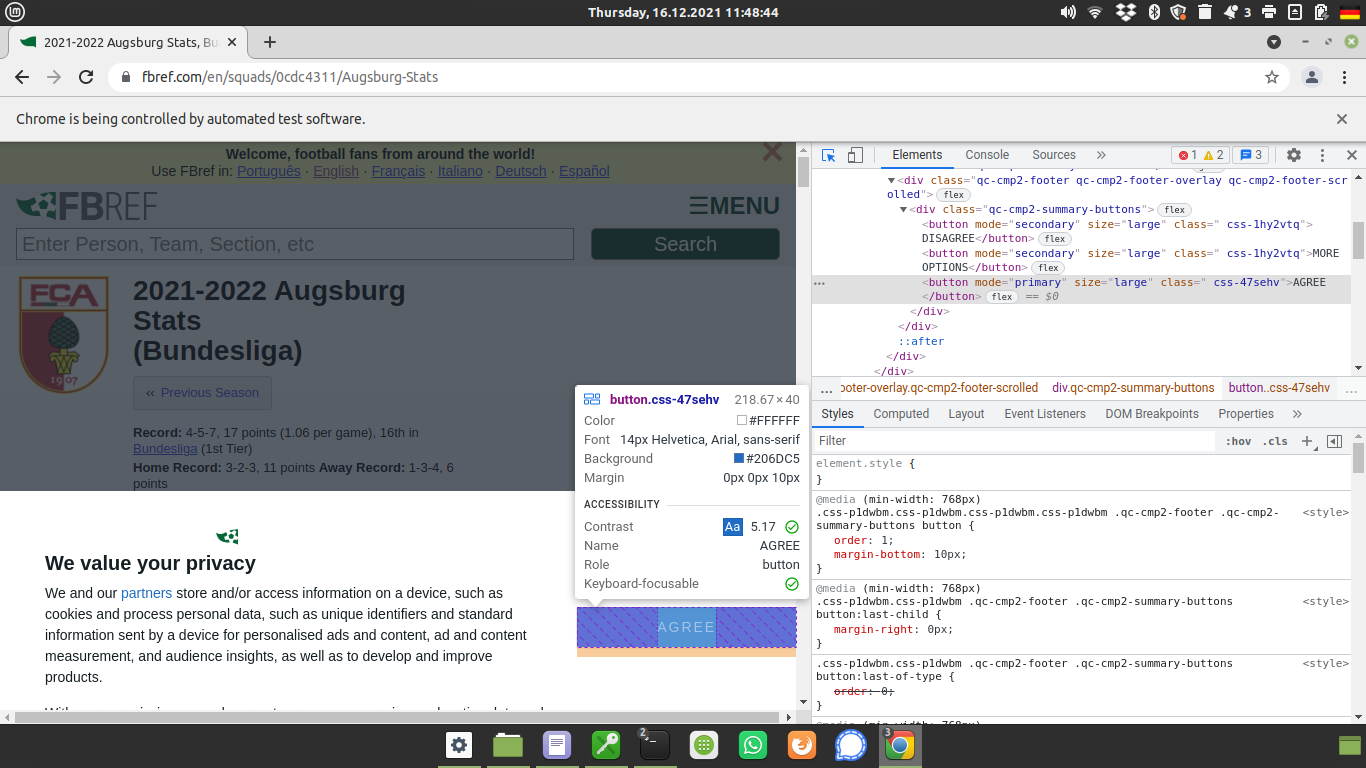Open the 3 issues message badge

click(1250, 155)
